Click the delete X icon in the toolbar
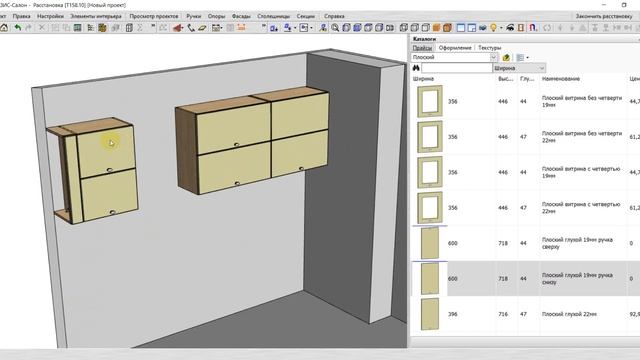640x360 pixels. (42, 28)
